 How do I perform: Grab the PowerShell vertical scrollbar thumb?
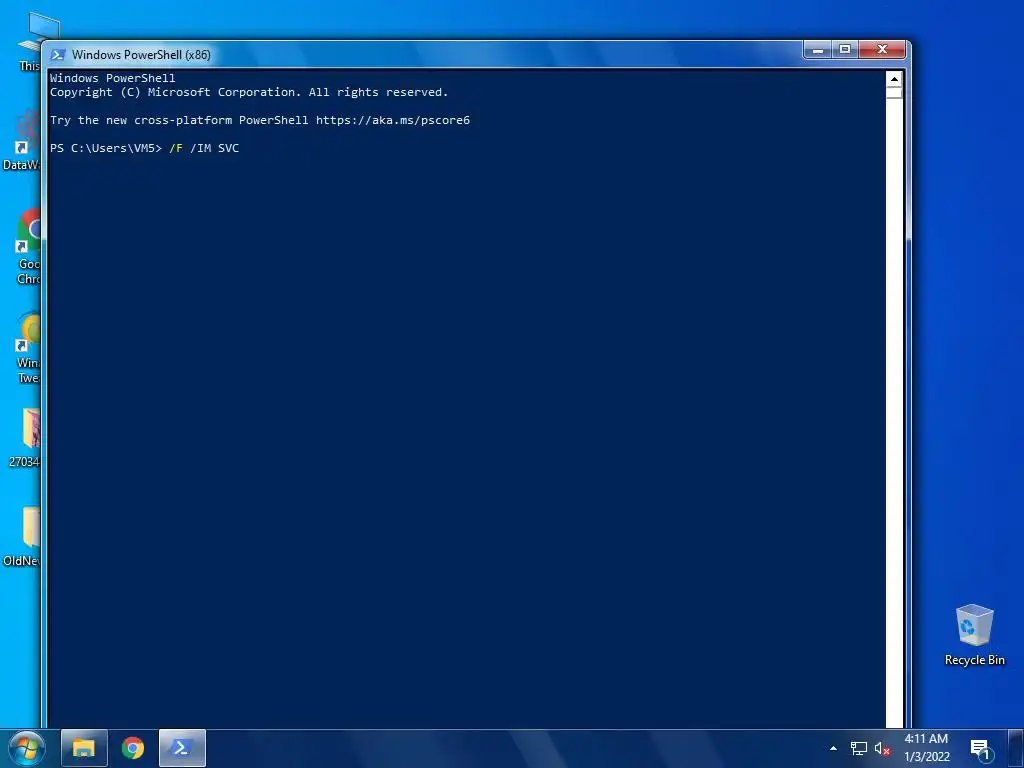tap(894, 93)
